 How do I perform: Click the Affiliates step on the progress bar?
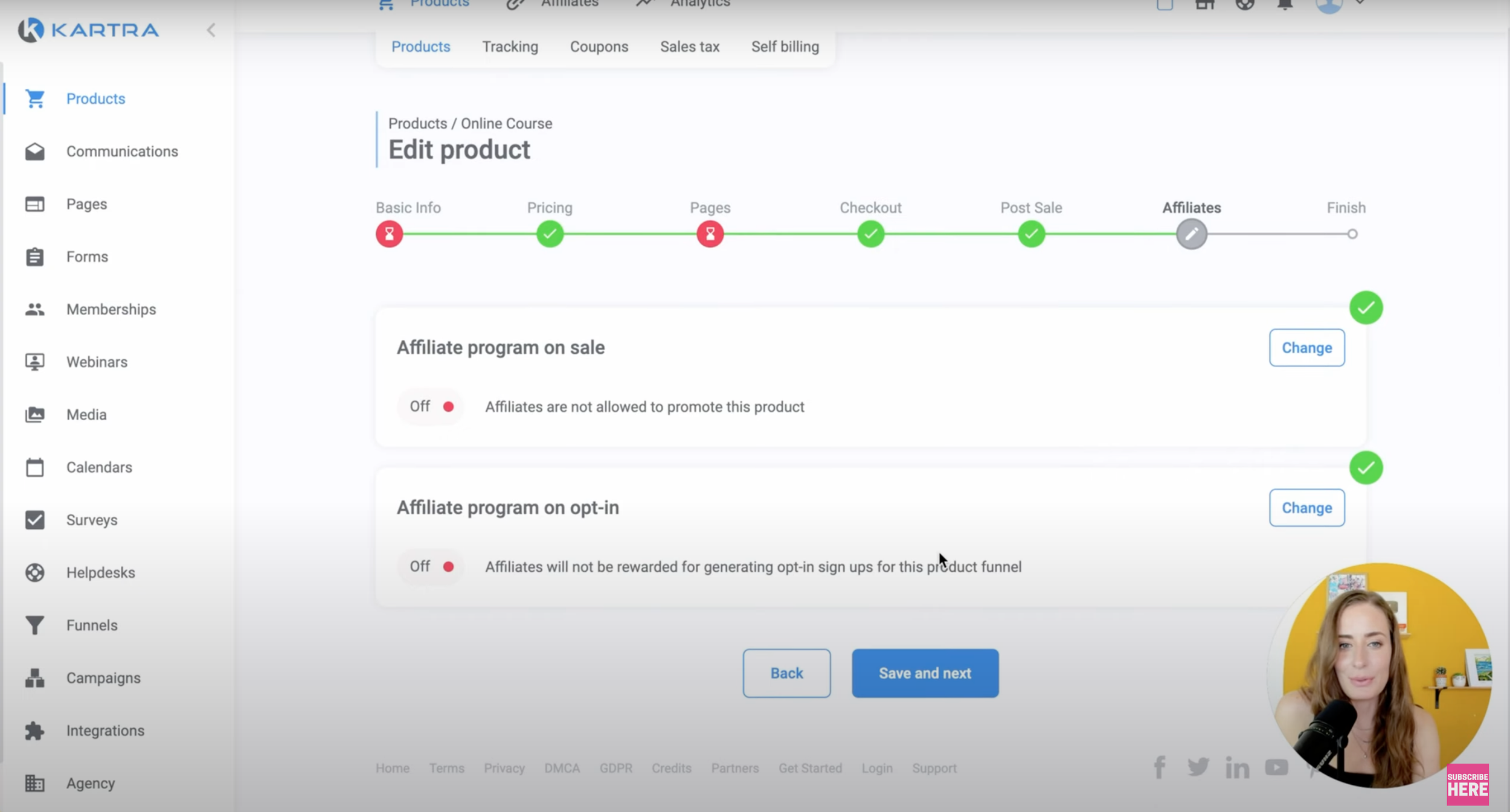(x=1191, y=234)
